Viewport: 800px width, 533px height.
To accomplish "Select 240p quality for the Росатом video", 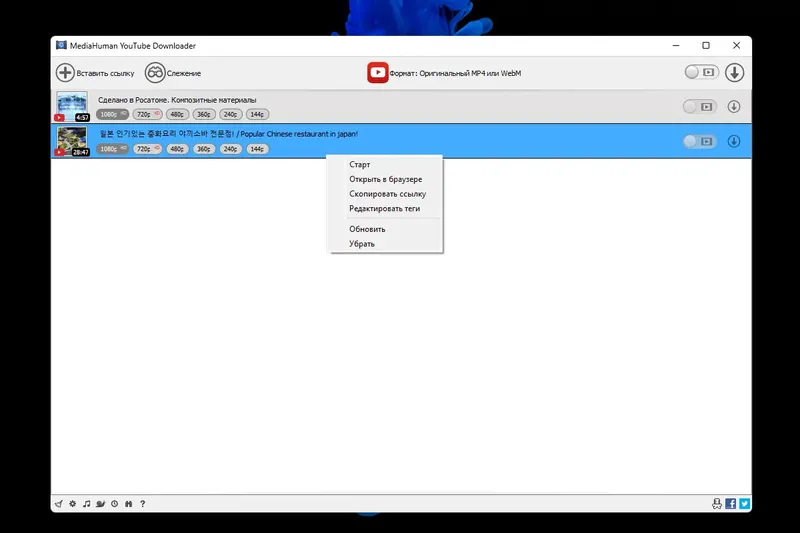I will pos(230,114).
